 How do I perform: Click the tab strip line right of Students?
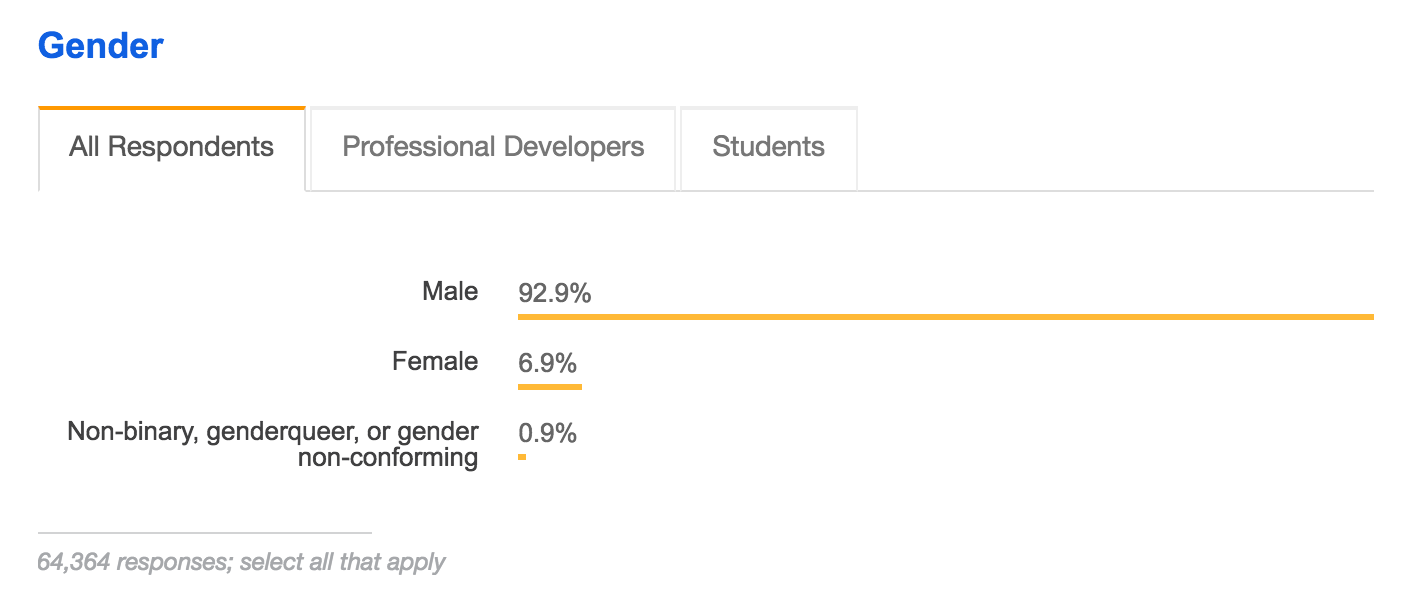coord(1115,190)
